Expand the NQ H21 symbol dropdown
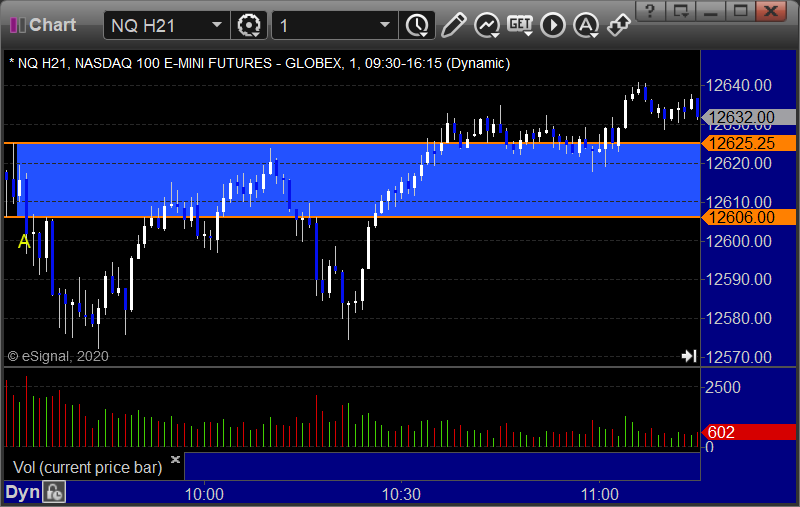800x507 pixels. point(217,25)
